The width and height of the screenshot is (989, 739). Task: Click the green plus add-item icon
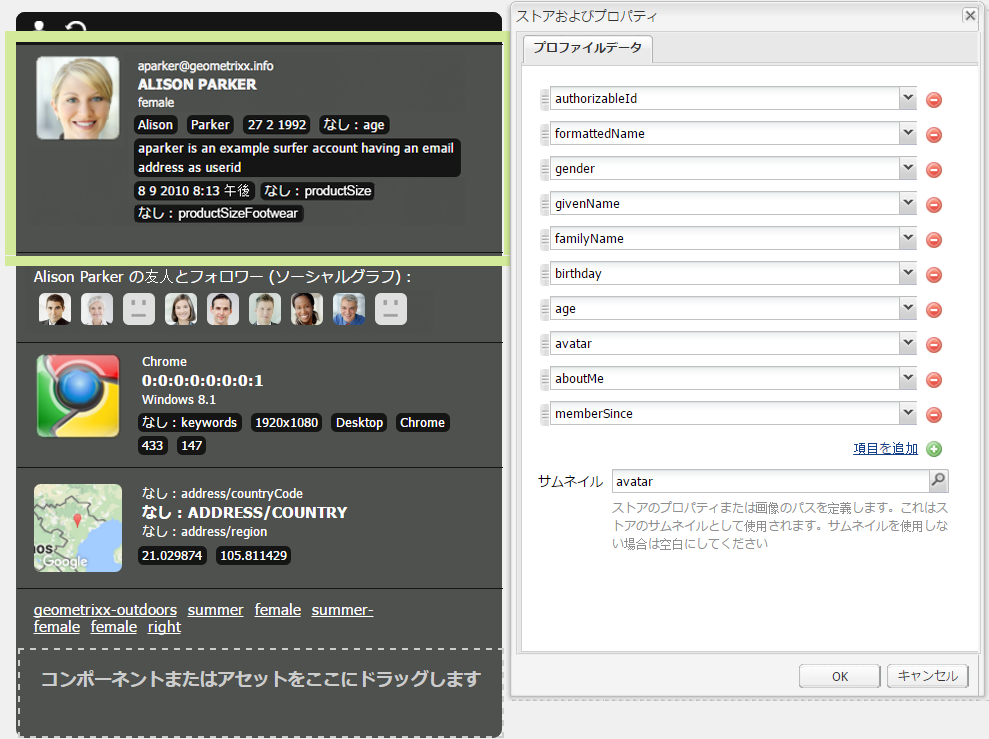(933, 449)
